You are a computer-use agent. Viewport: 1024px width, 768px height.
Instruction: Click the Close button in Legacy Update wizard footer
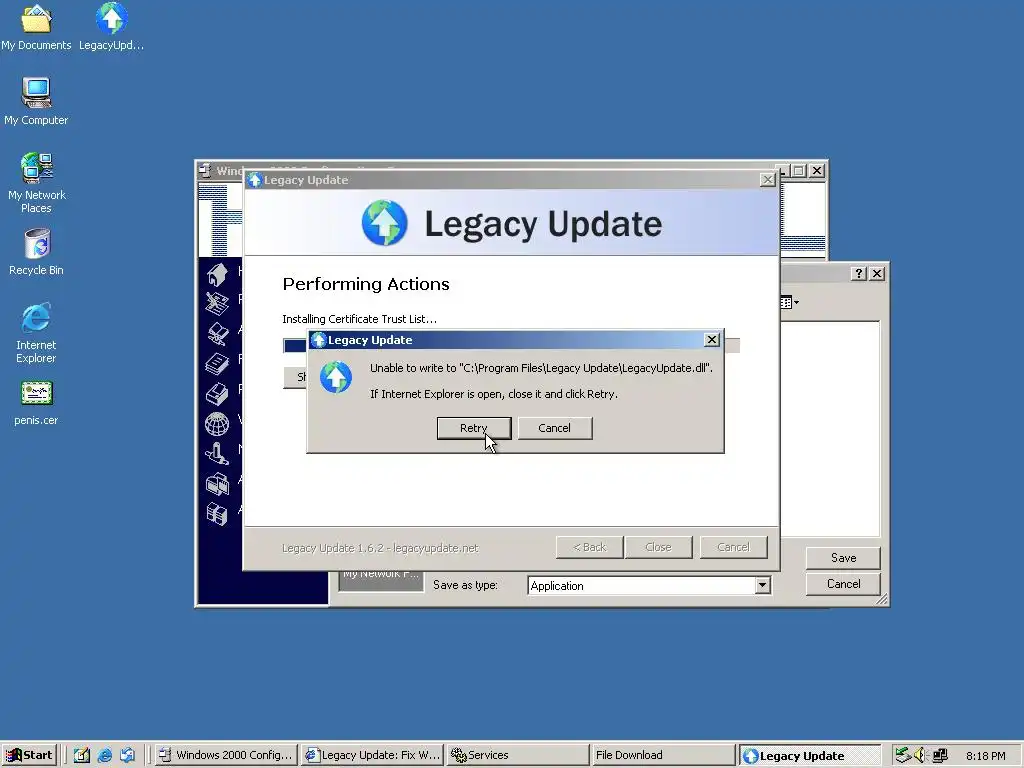[658, 547]
